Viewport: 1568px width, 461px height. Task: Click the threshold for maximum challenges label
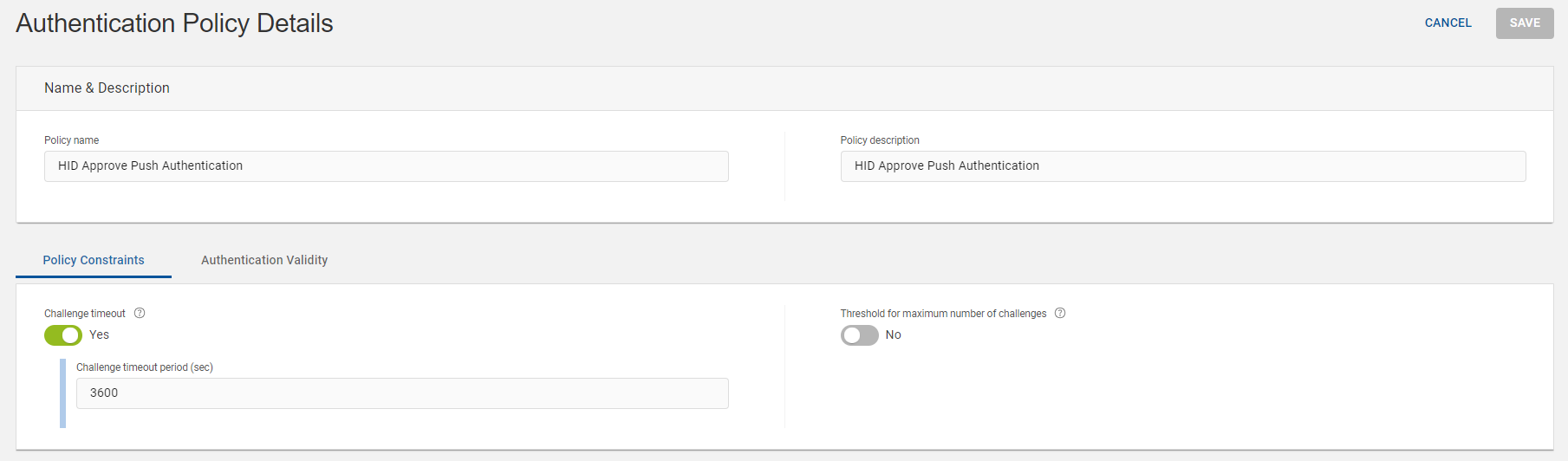coord(943,314)
